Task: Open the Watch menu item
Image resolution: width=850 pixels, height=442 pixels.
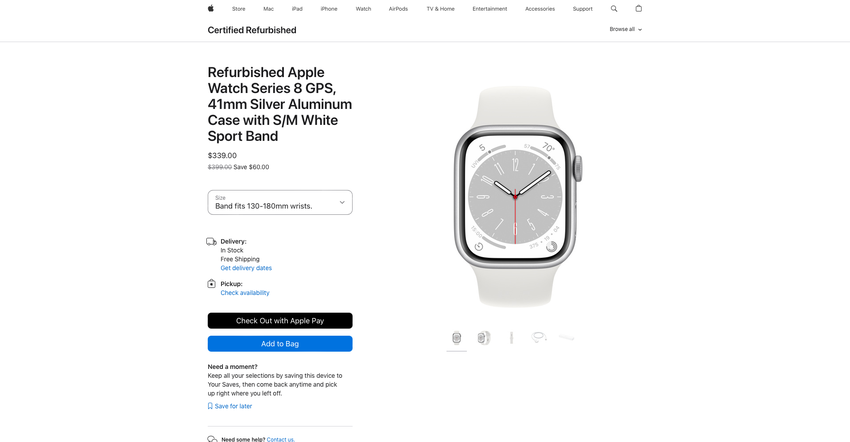Action: [363, 9]
